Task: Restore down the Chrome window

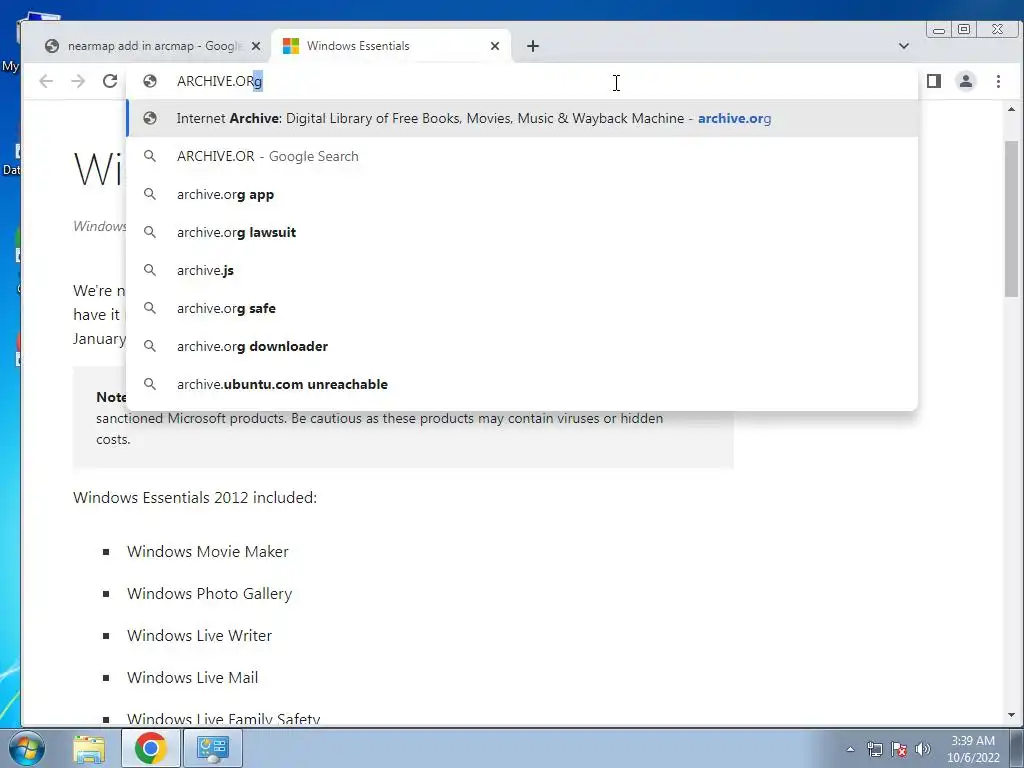Action: coord(964,29)
